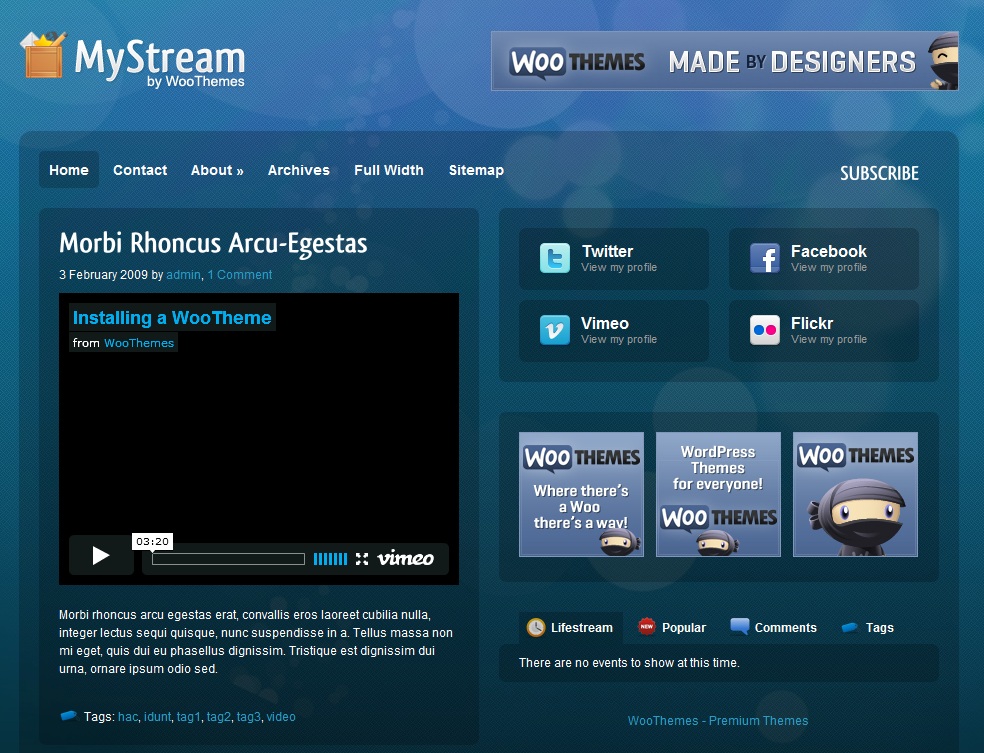The width and height of the screenshot is (984, 753).
Task: Open the Contact page
Action: 140,170
